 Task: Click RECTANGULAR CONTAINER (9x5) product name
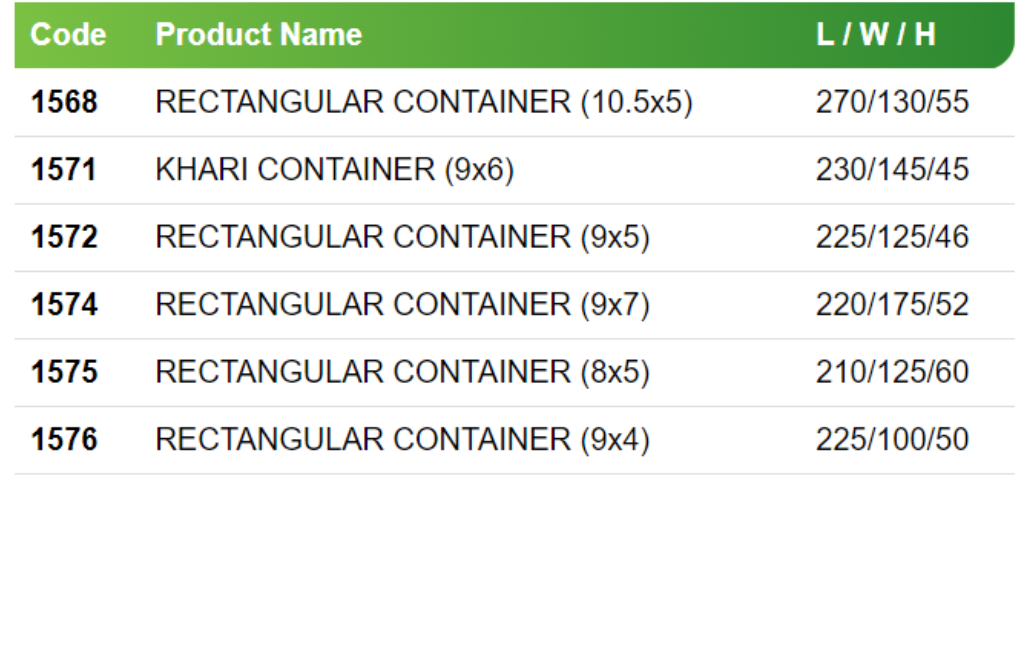click(402, 237)
